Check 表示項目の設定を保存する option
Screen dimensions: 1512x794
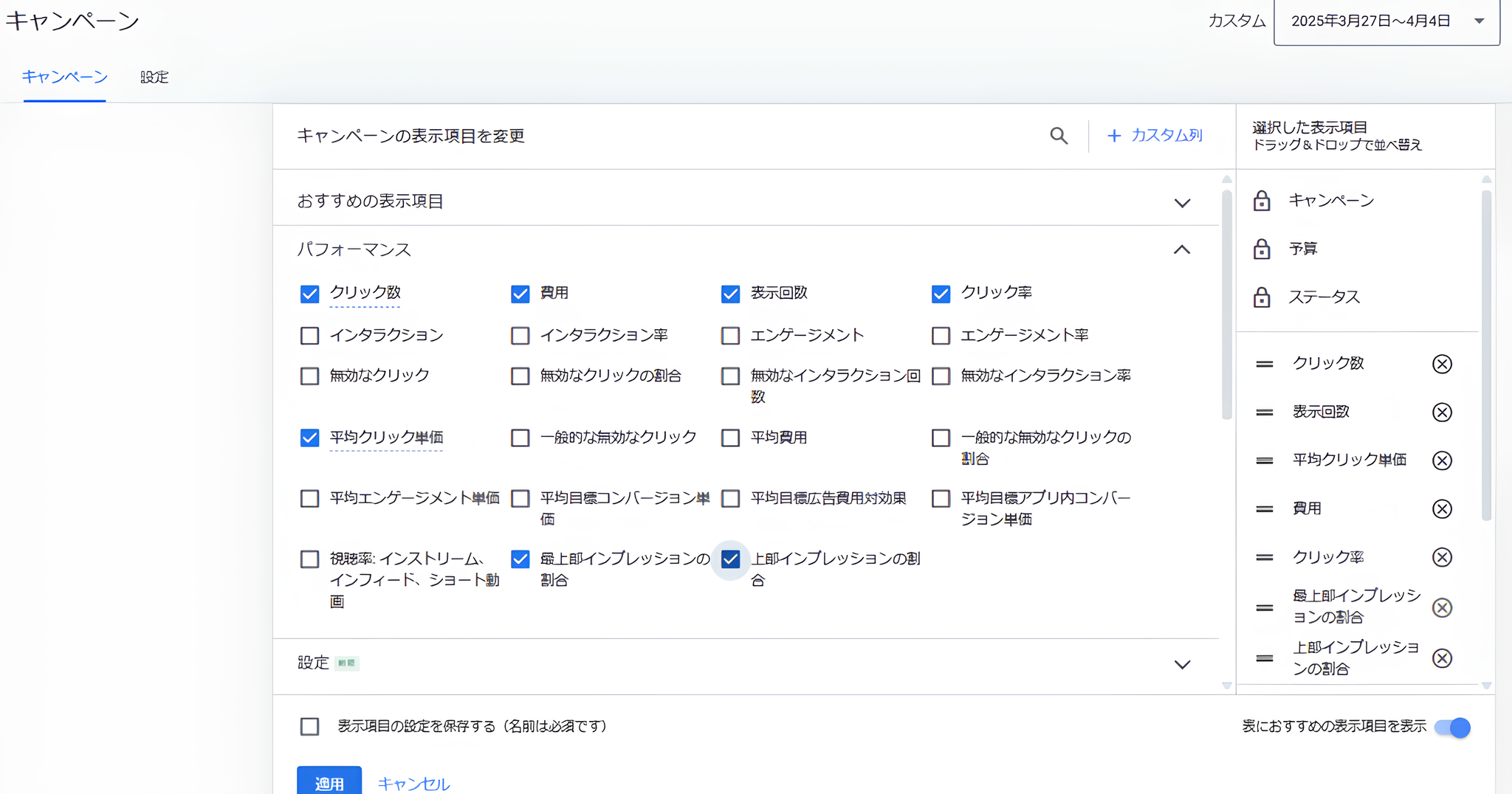pos(310,727)
